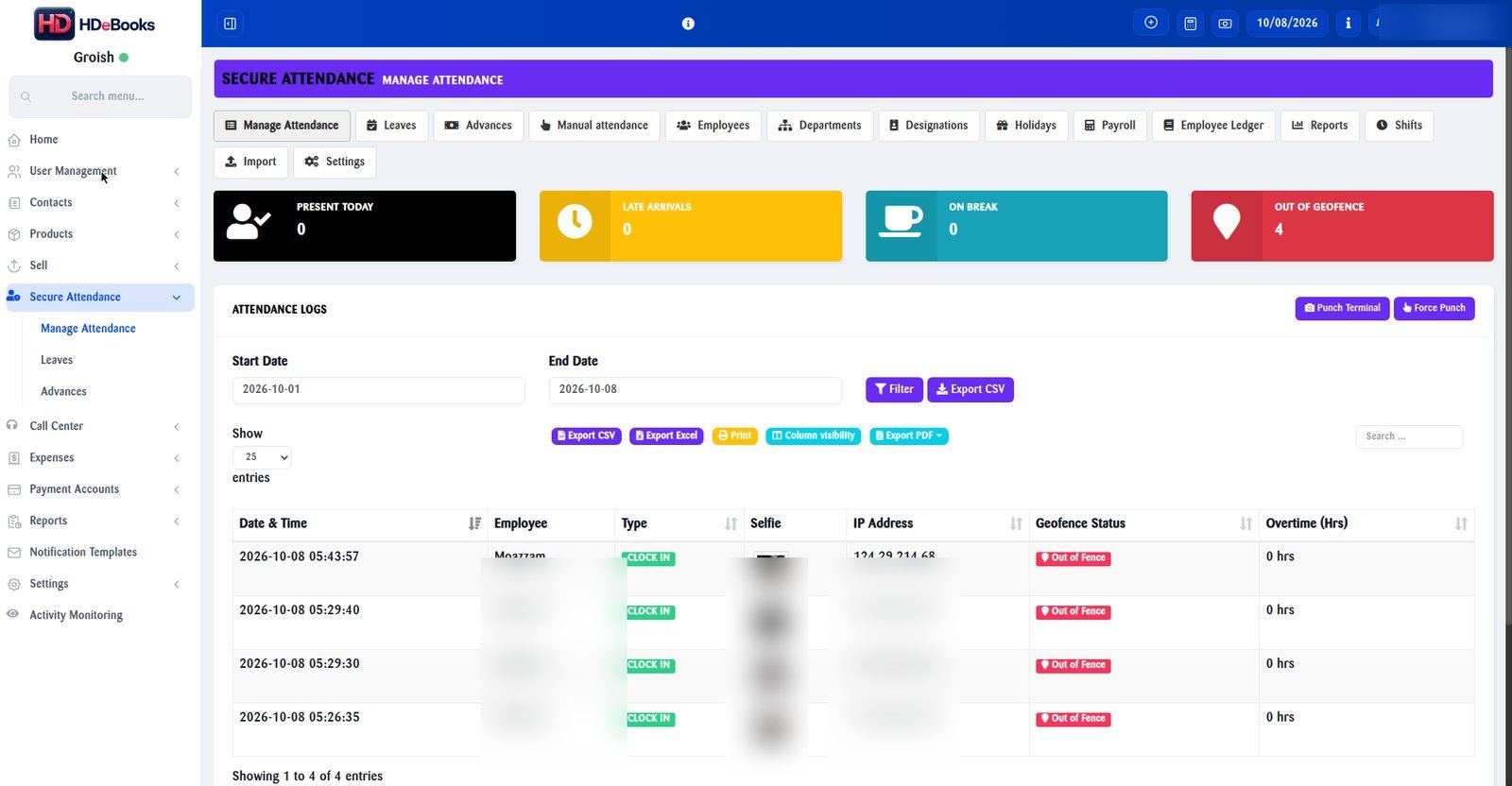Collapse the Secure Attendance menu

point(100,298)
